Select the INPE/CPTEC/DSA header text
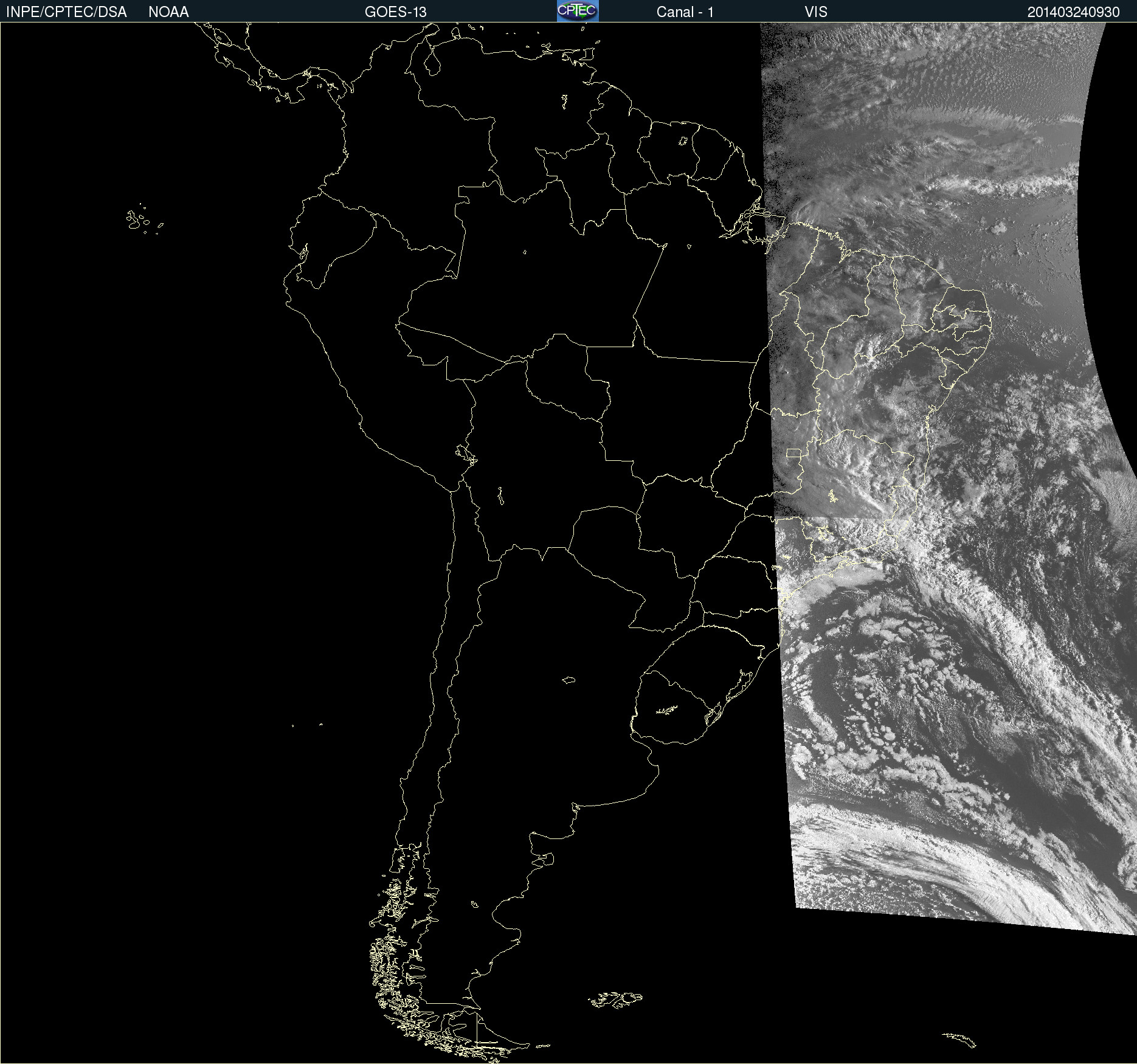The width and height of the screenshot is (1137, 1064). (66, 12)
